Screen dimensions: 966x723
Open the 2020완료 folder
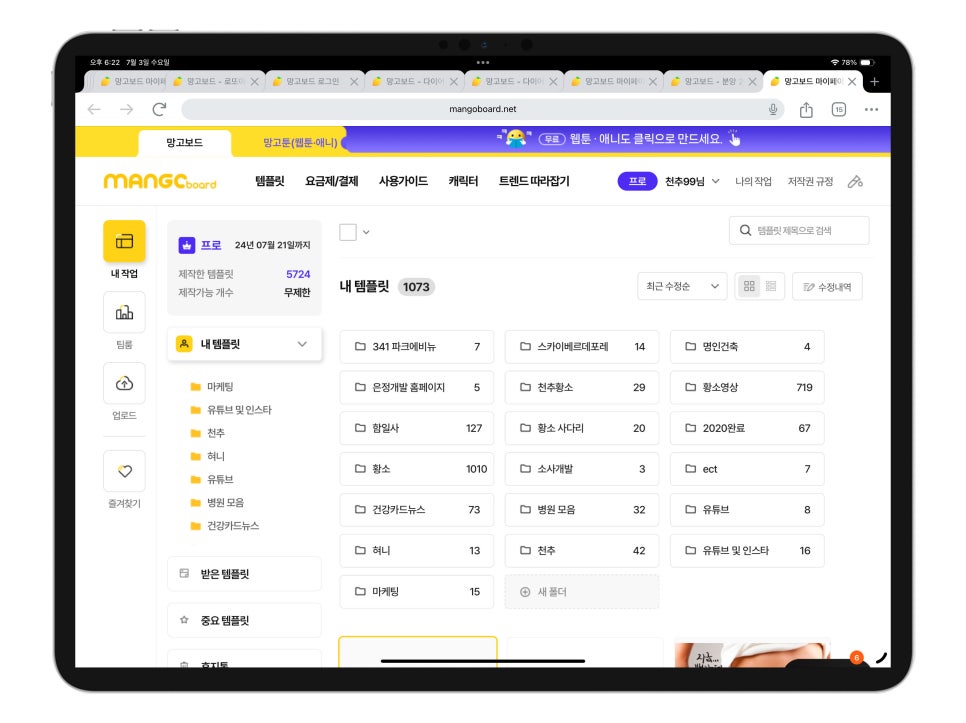[x=747, y=428]
